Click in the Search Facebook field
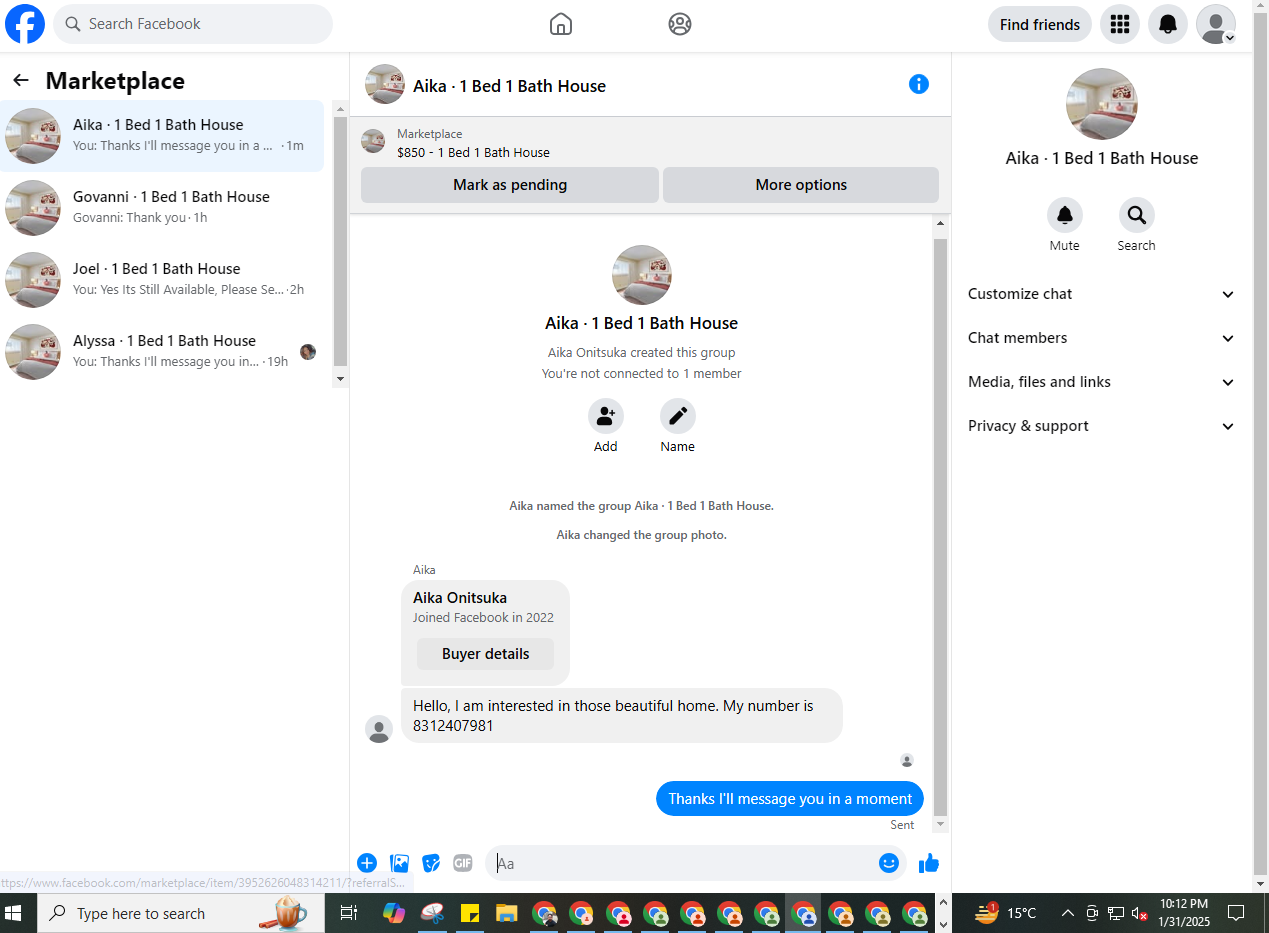The width and height of the screenshot is (1269, 933). tap(193, 24)
